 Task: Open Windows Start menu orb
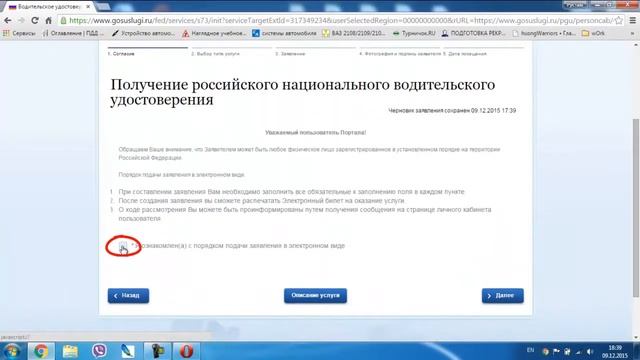(12, 351)
